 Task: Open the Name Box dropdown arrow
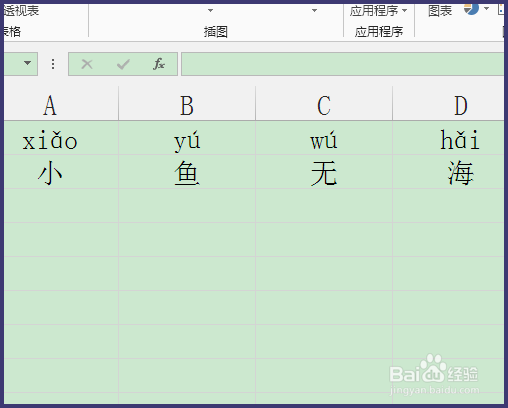tap(27, 63)
